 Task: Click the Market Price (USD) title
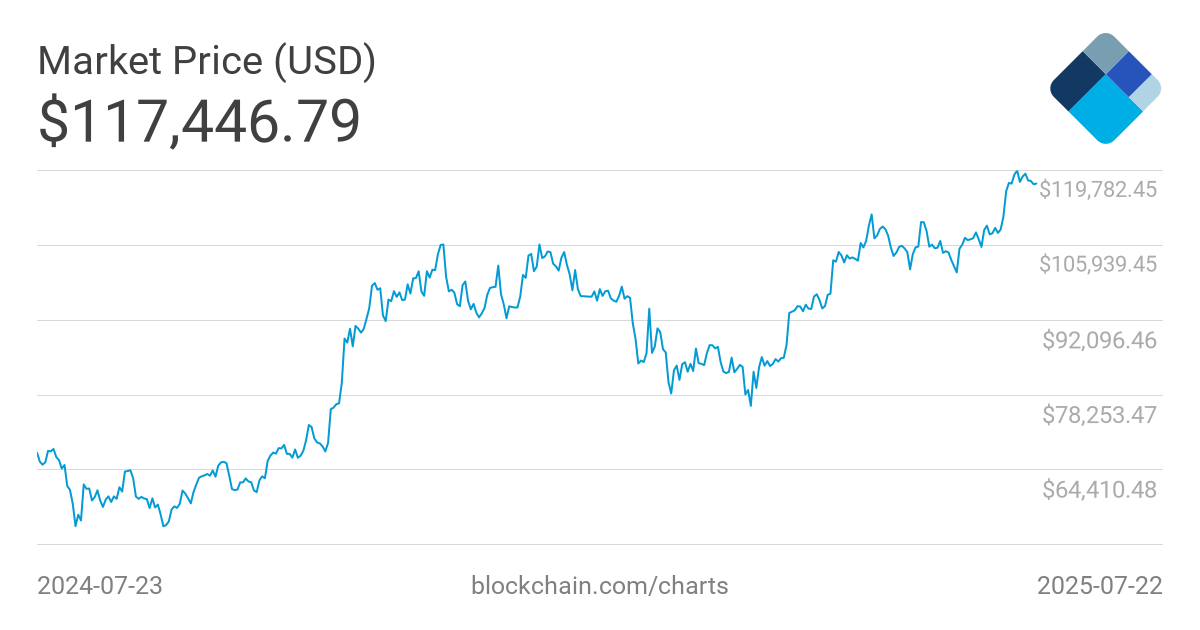[x=207, y=62]
